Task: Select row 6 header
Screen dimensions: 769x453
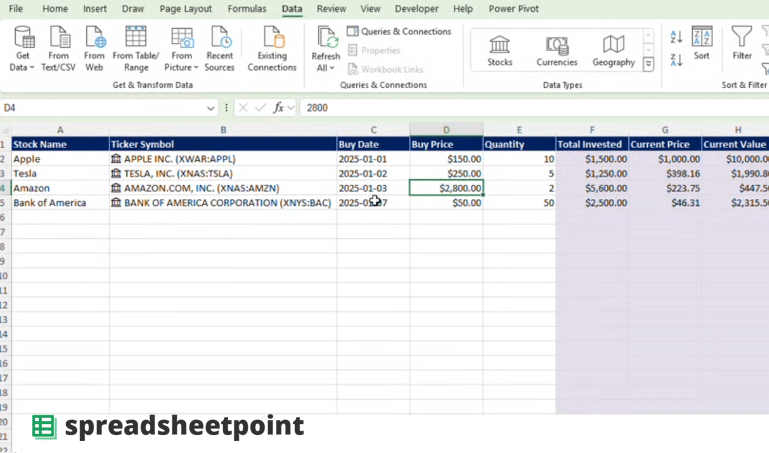Action: tap(3, 217)
